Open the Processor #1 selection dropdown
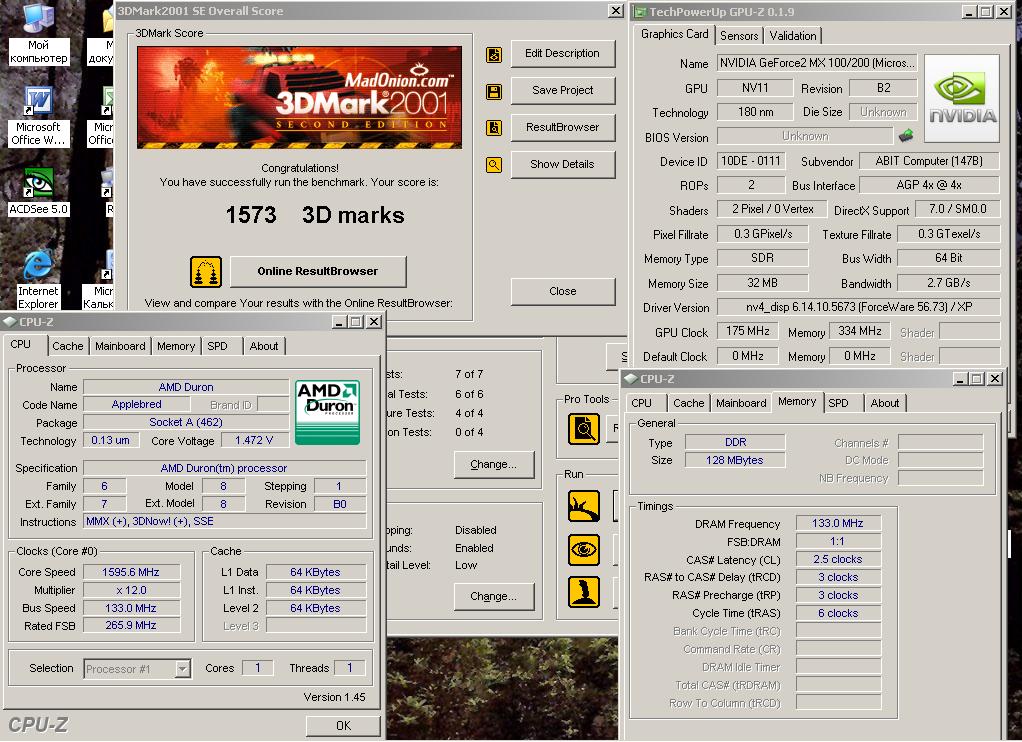The image size is (1022, 742). pos(182,668)
